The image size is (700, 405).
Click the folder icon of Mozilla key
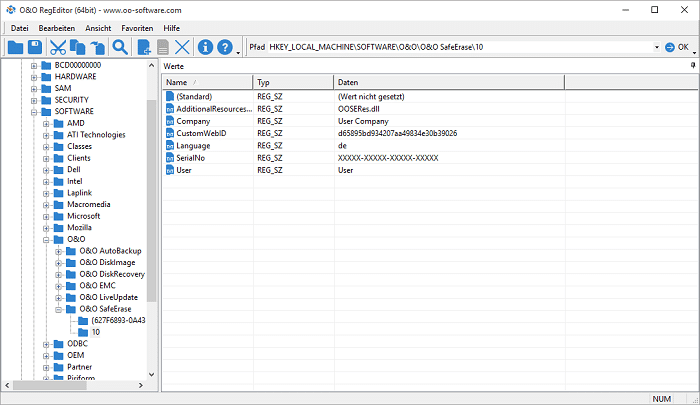[58, 227]
